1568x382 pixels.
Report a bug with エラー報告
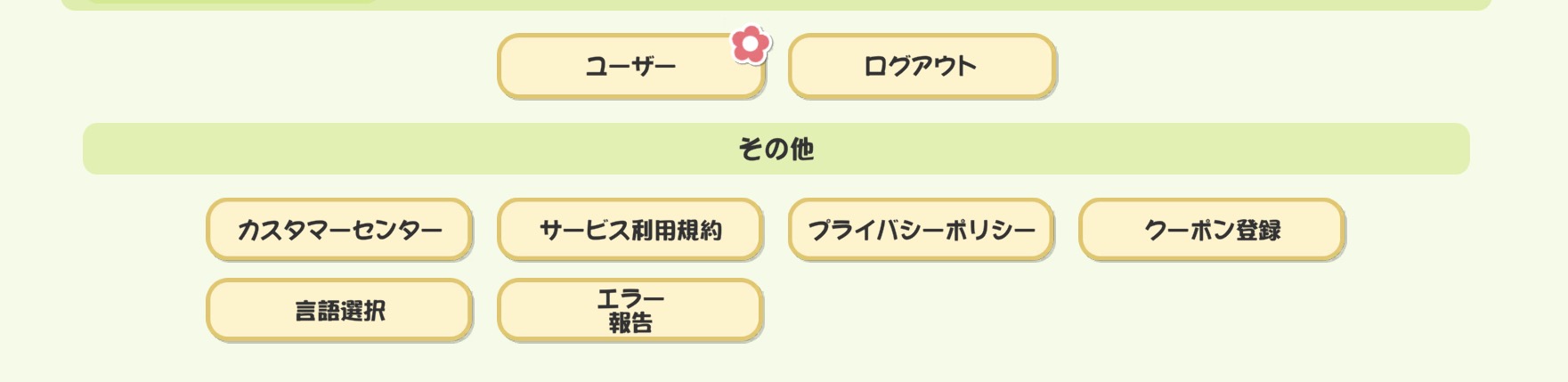point(630,310)
